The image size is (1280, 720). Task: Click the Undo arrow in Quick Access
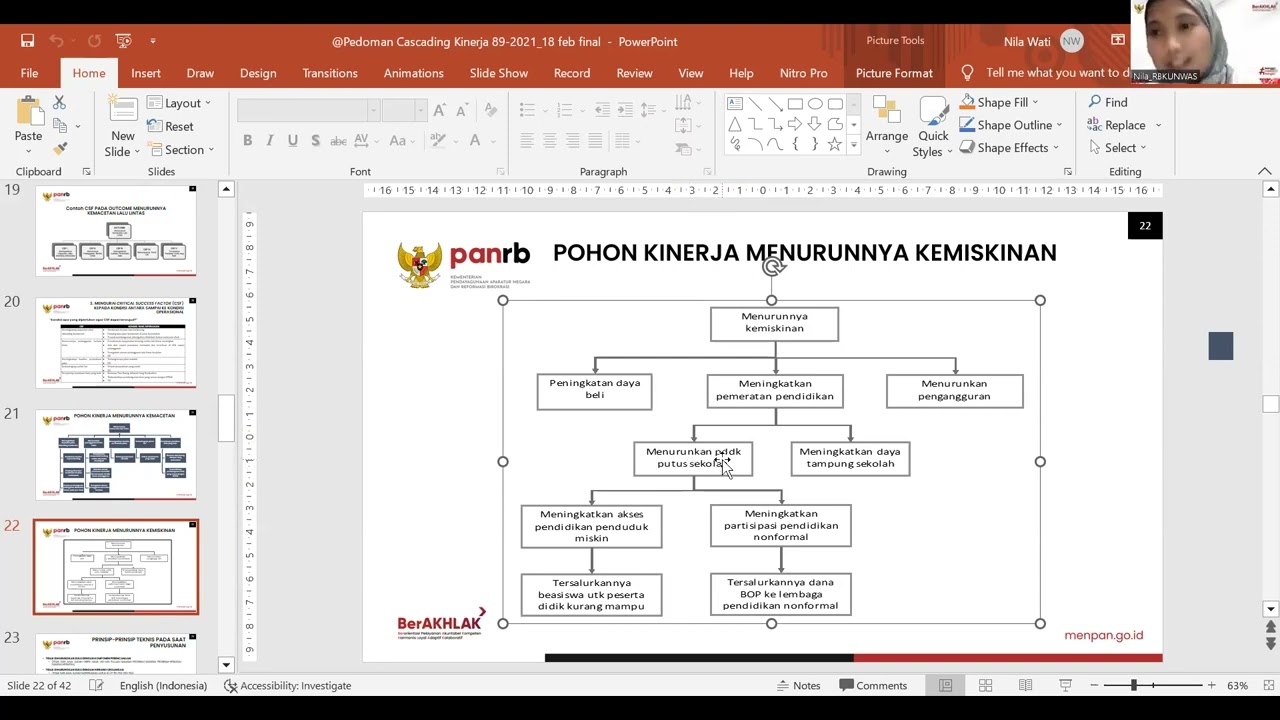pyautogui.click(x=57, y=41)
